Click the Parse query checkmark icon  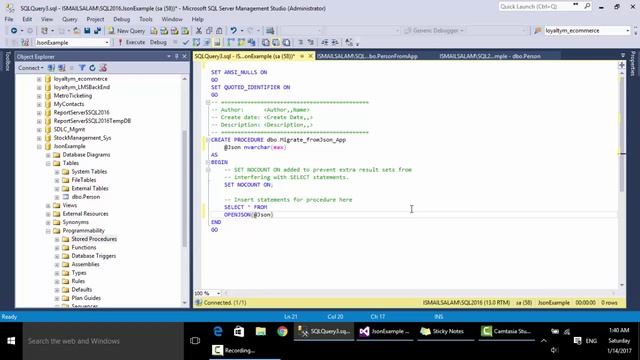click(186, 42)
